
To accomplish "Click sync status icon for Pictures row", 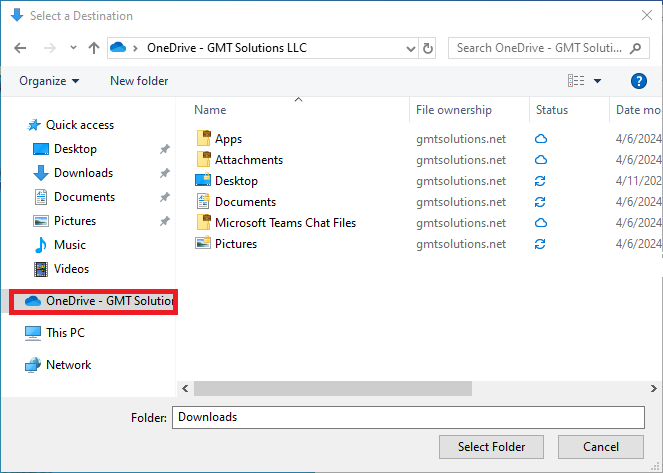I will point(540,244).
